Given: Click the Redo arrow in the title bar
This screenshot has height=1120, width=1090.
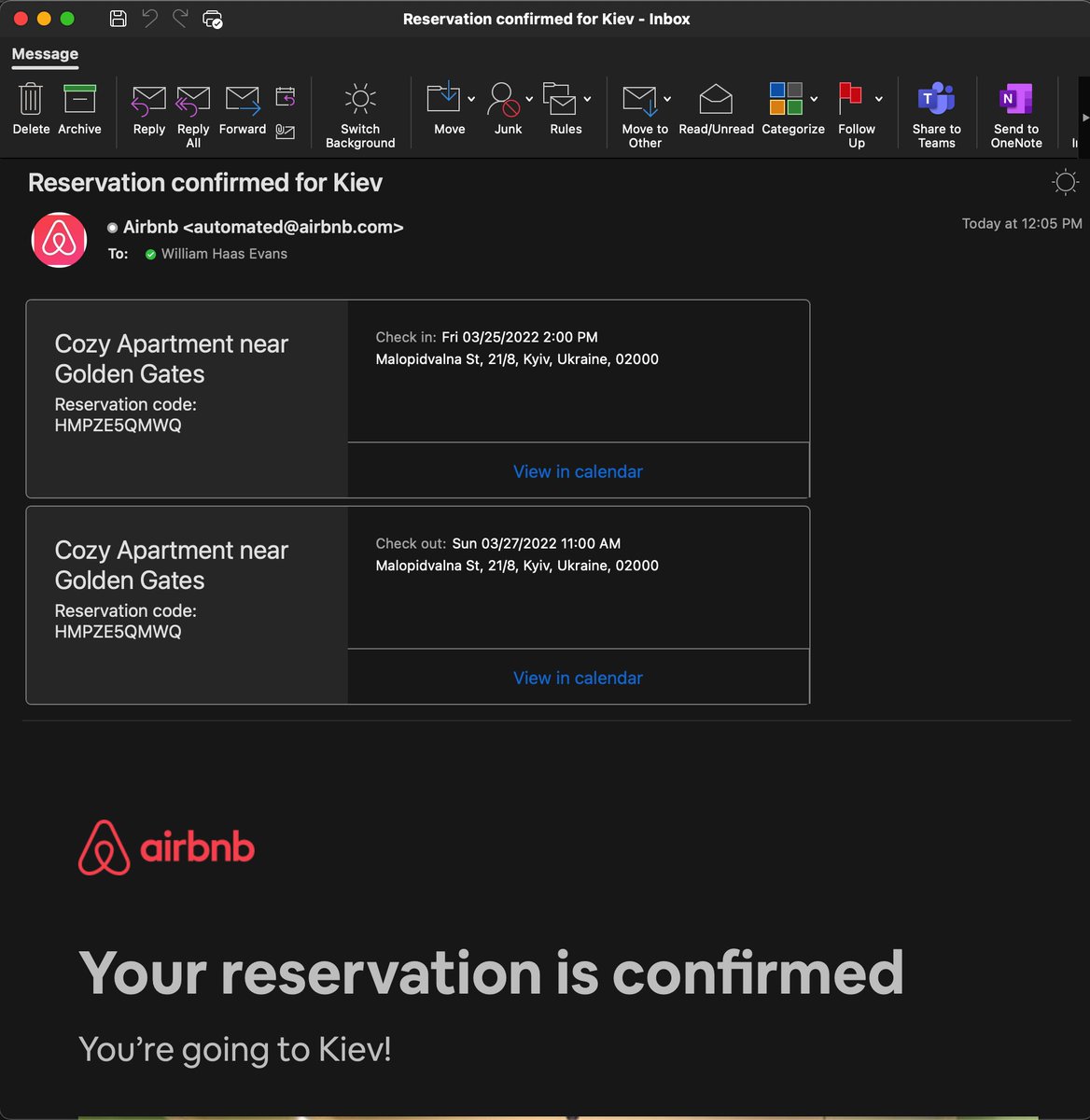Looking at the screenshot, I should (x=180, y=19).
